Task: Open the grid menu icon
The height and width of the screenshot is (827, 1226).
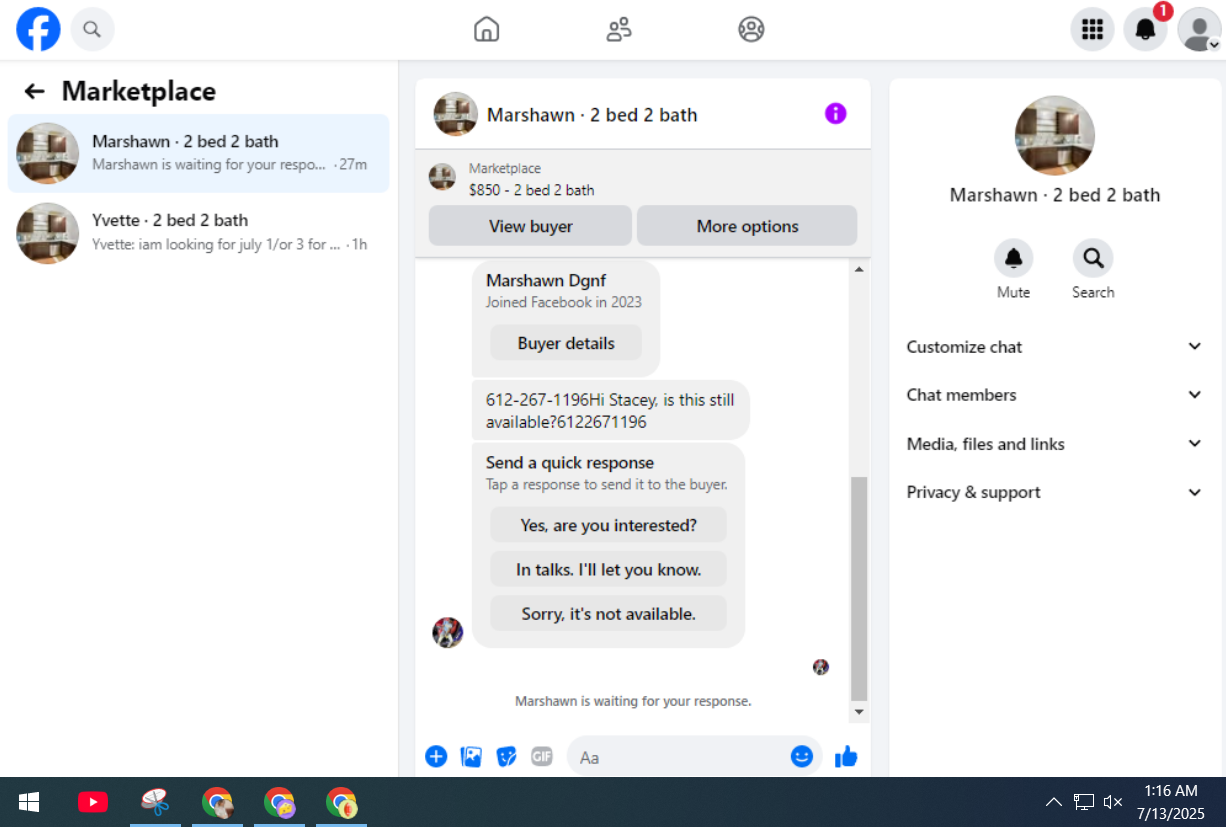Action: 1092,29
